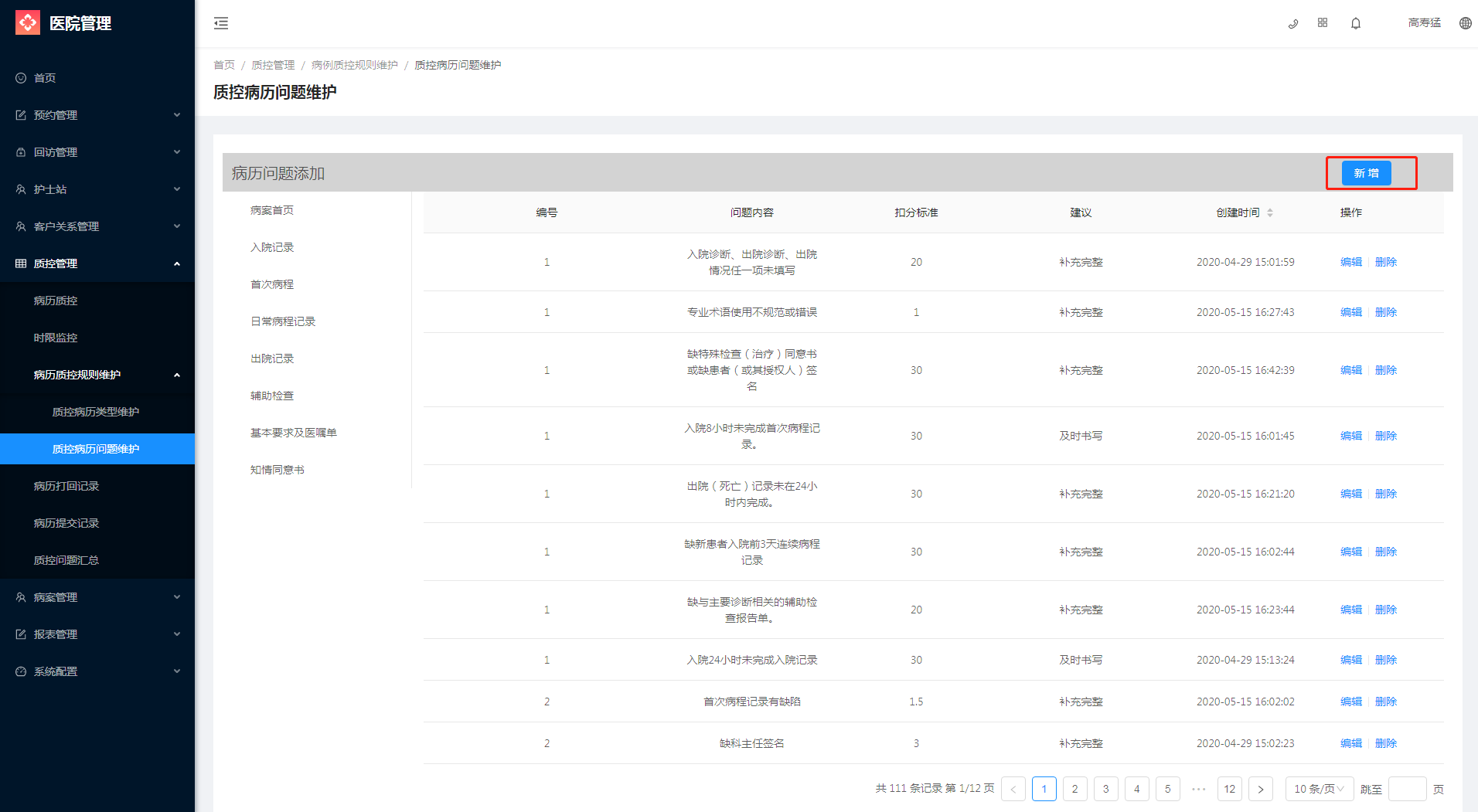Select the 病案首页 category

click(272, 210)
